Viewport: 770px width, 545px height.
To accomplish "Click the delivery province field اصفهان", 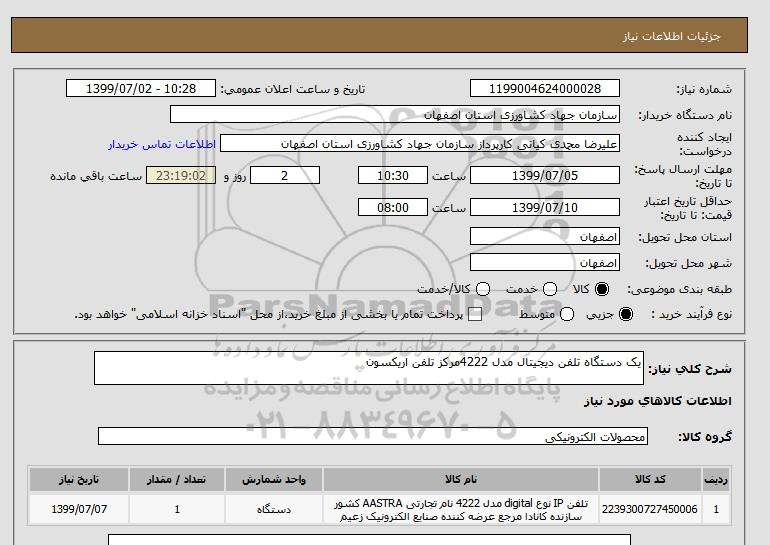I will (x=545, y=237).
